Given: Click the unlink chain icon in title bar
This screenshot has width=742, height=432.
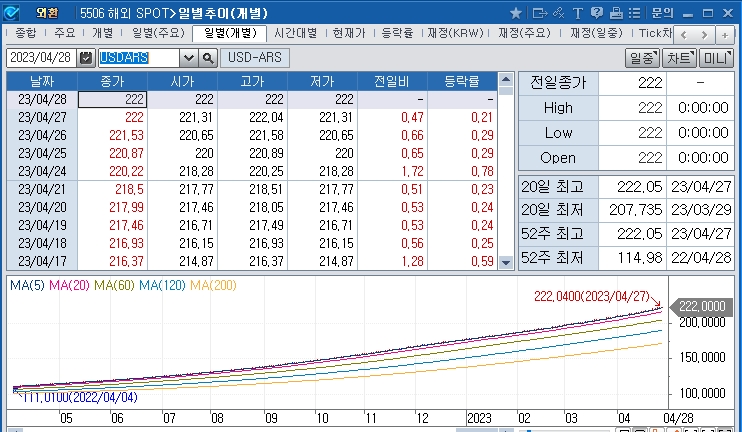Looking at the screenshot, I should pyautogui.click(x=559, y=13).
